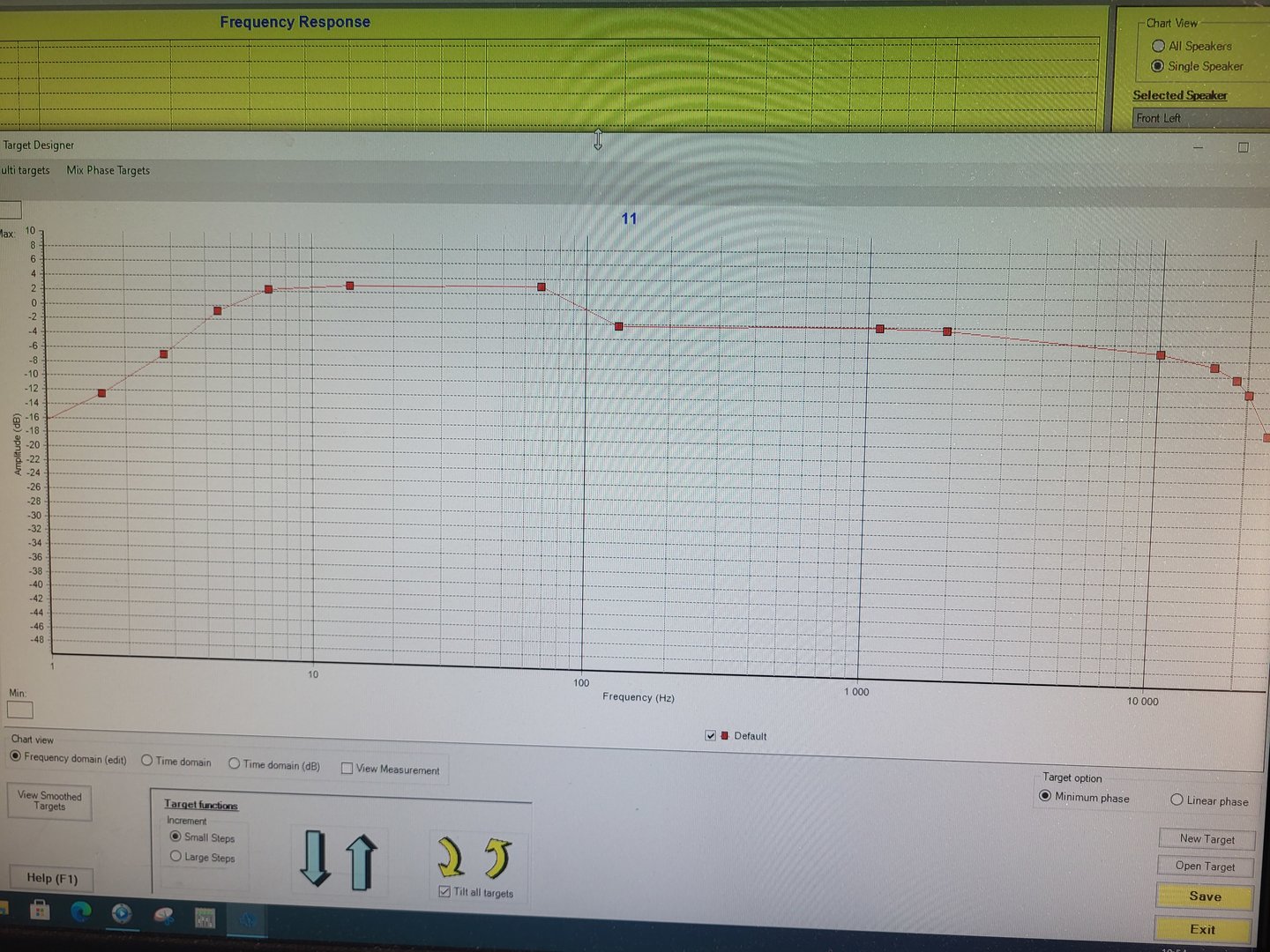This screenshot has width=1270, height=952.
Task: Select the -7 dB curve point just past 10 000 Hz
Action: (x=1161, y=355)
